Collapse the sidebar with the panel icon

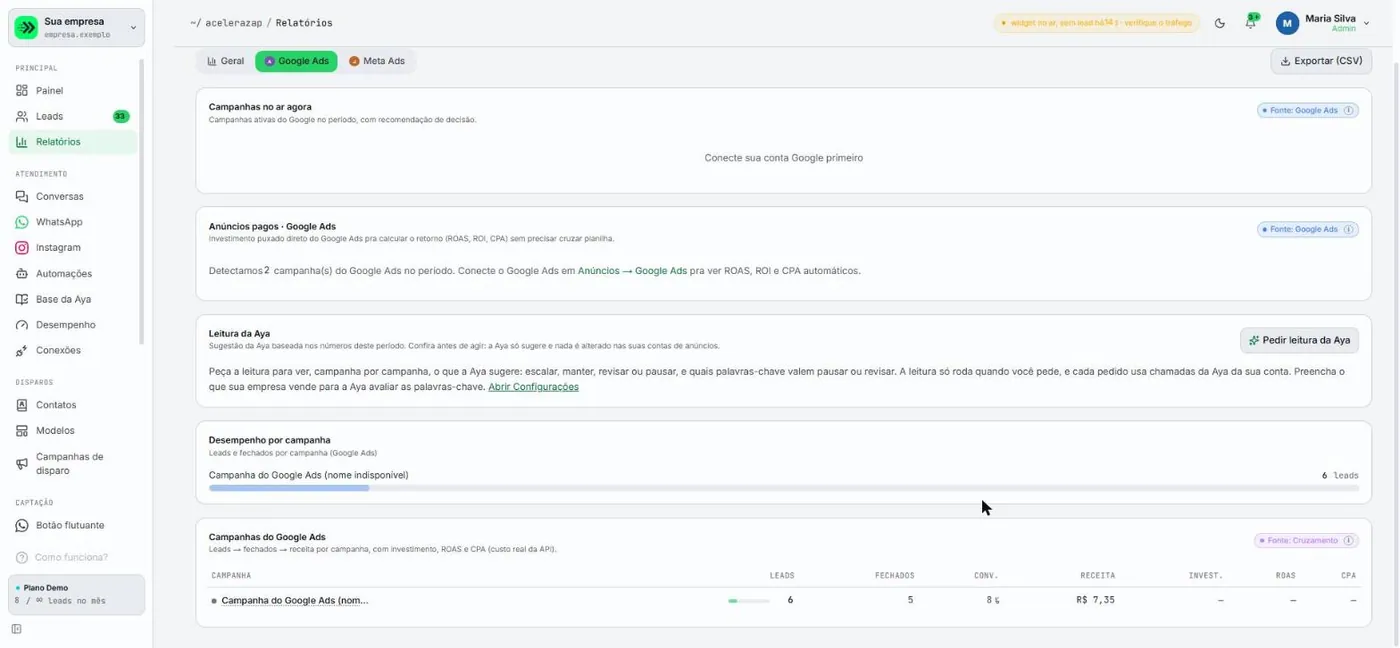point(16,629)
